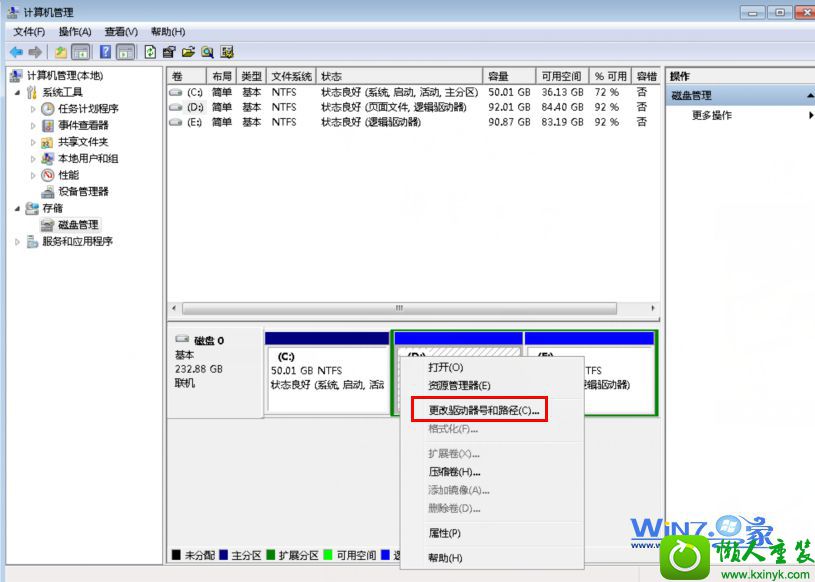Click the 事件查看器 tree icon

pyautogui.click(x=48, y=125)
